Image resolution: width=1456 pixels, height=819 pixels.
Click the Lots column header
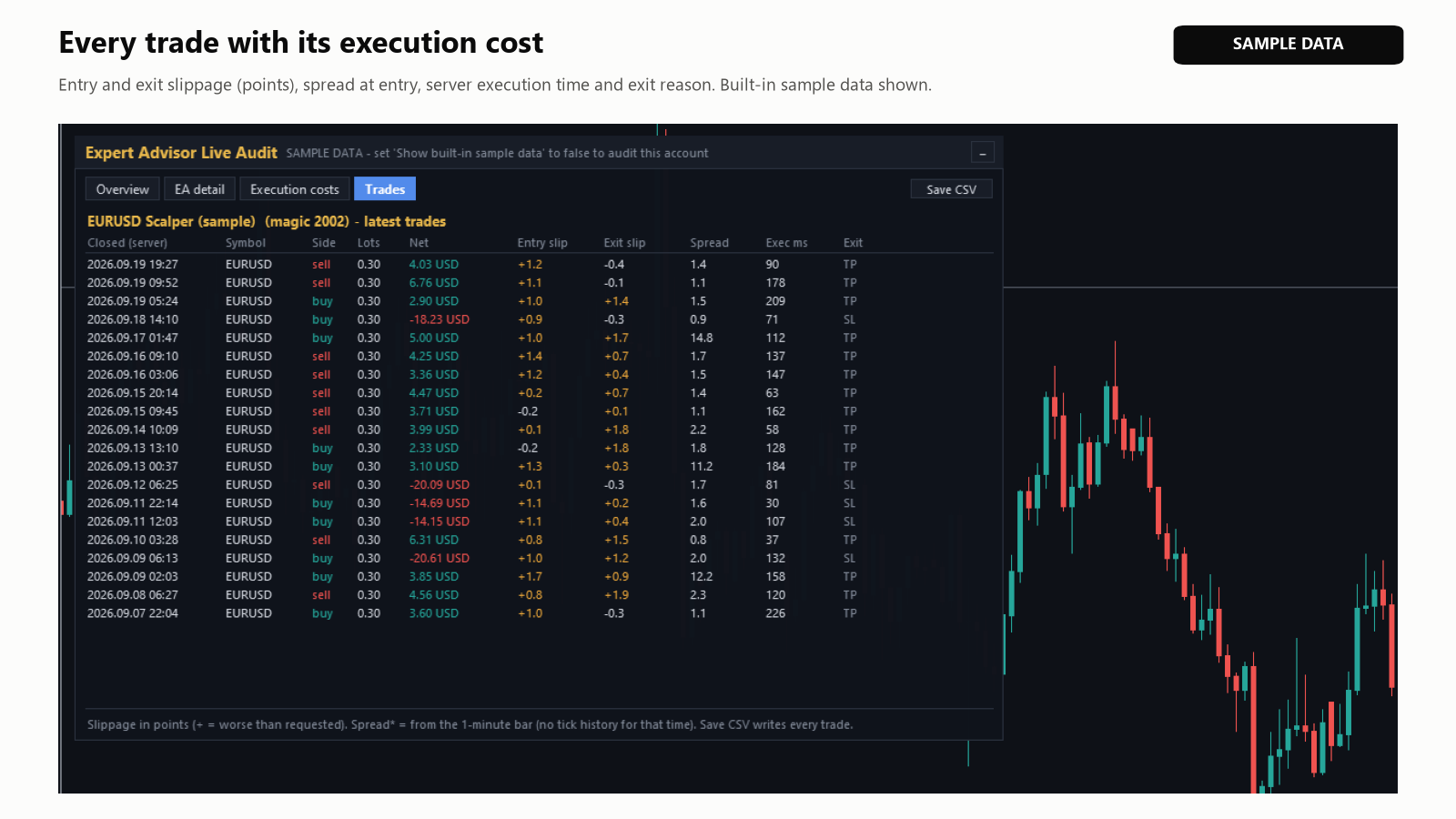(x=369, y=243)
